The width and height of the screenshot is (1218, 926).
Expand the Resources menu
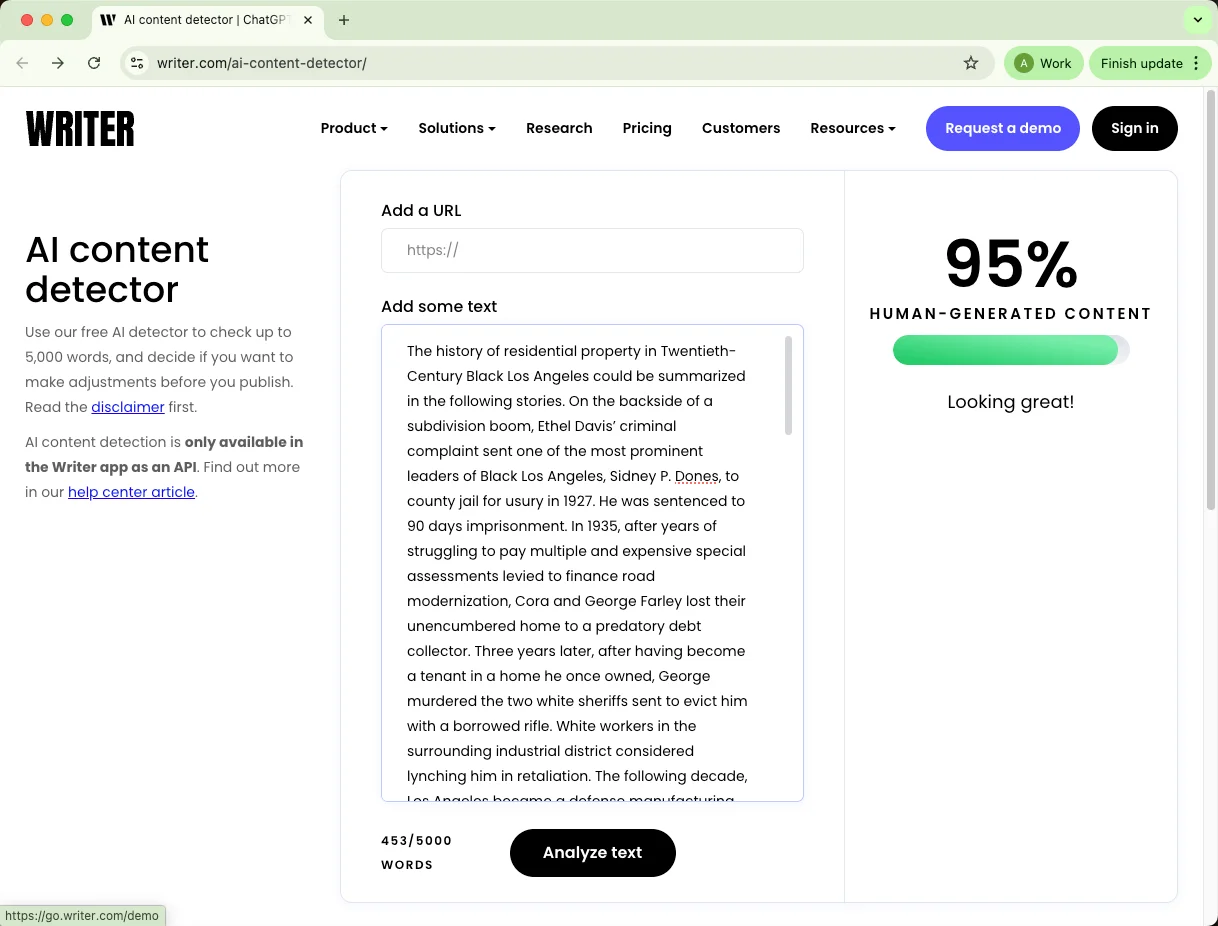853,128
